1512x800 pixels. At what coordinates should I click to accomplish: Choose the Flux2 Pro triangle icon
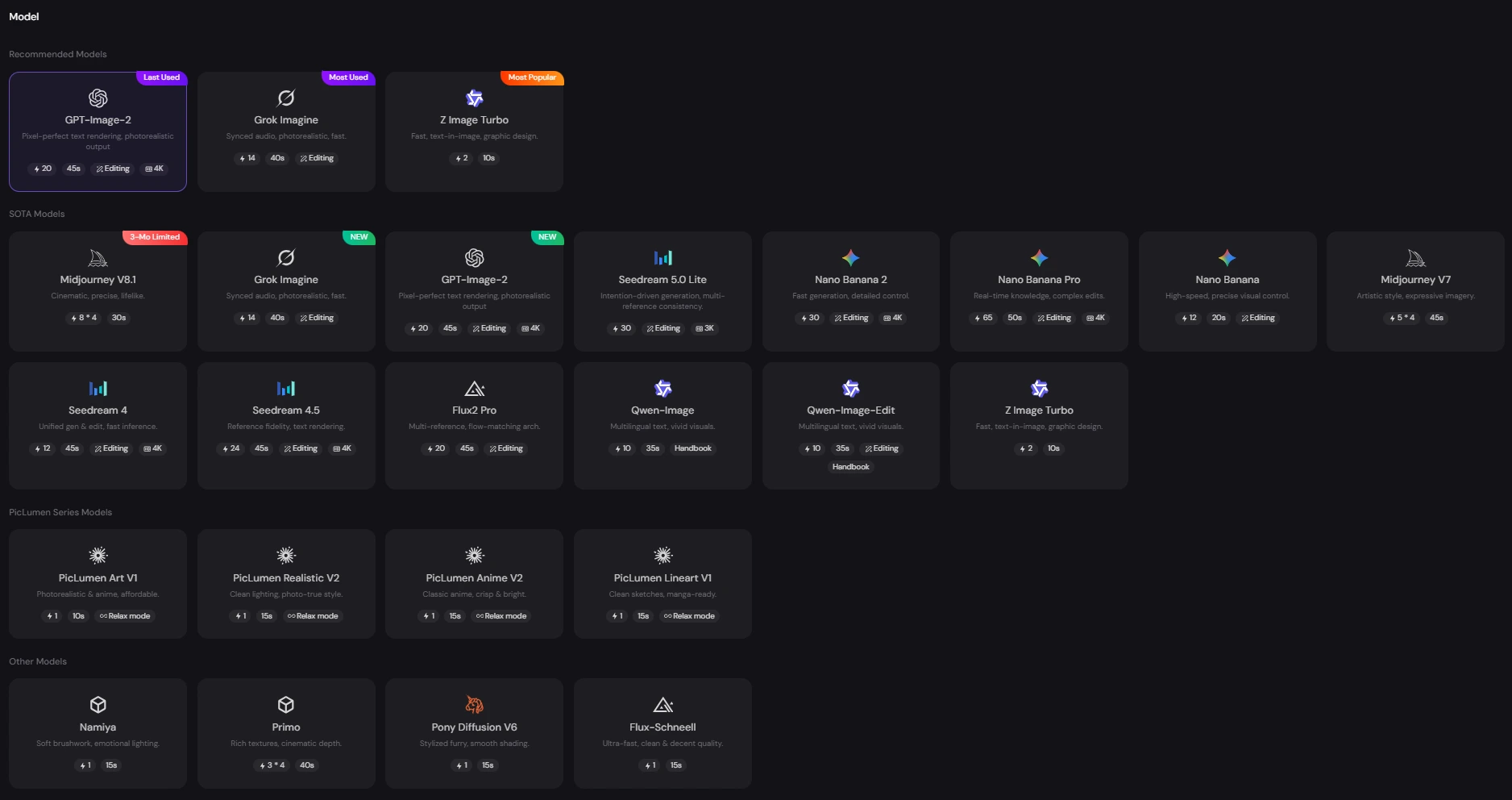(475, 389)
